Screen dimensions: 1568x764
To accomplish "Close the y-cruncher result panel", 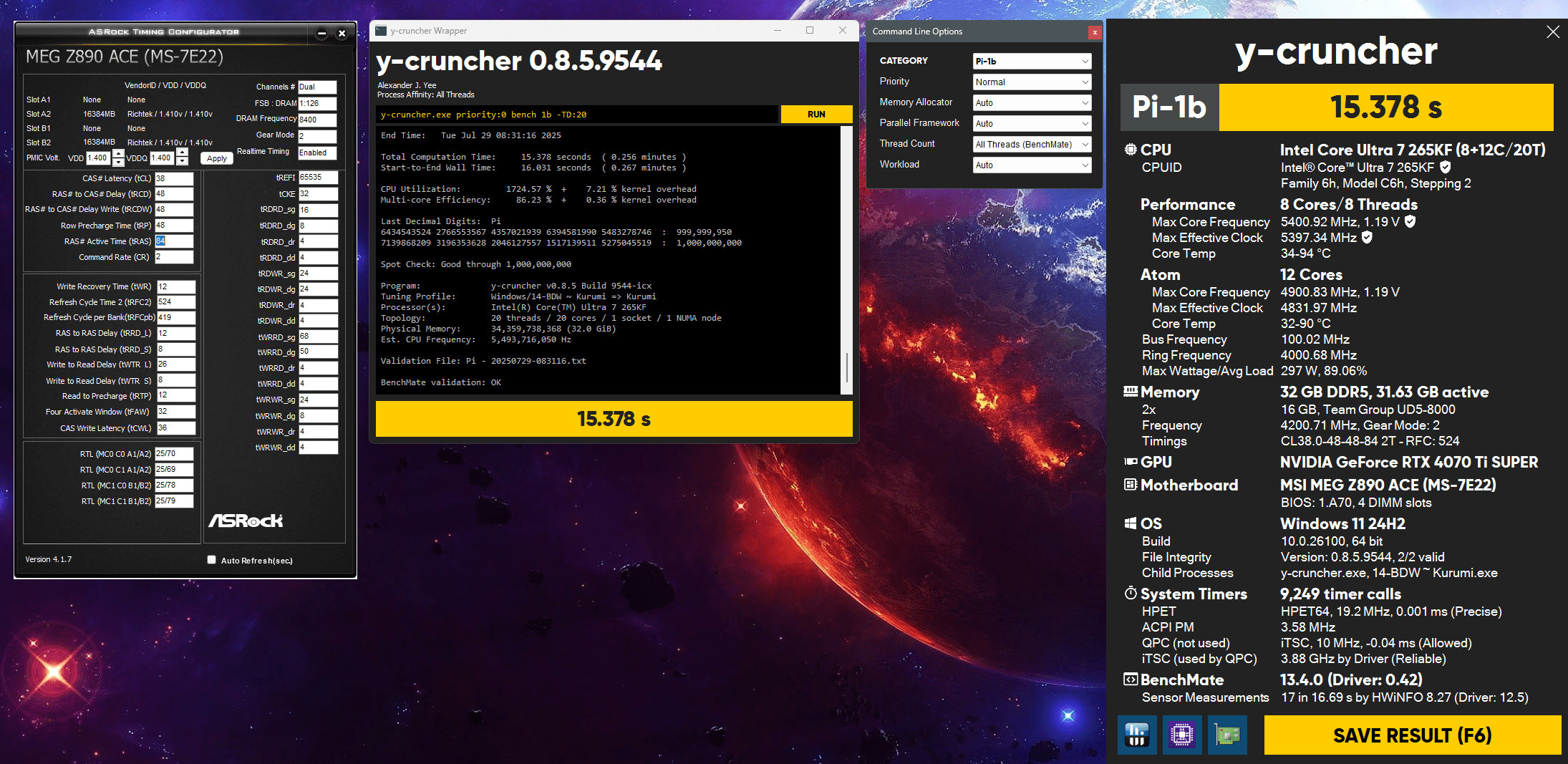I will point(1552,32).
